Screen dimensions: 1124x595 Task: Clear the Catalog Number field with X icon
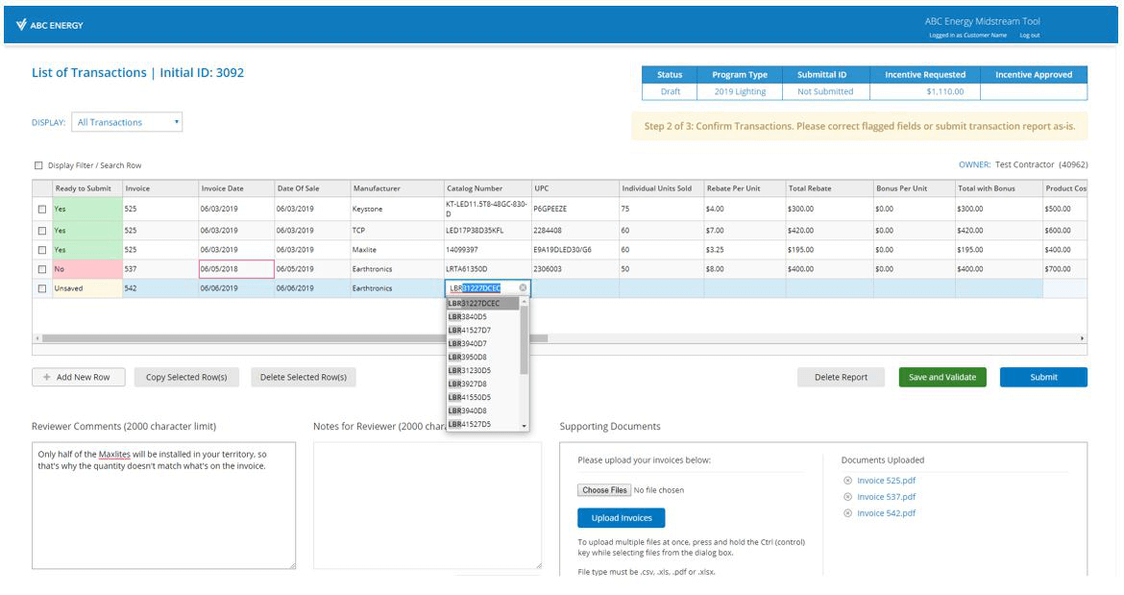click(x=522, y=288)
